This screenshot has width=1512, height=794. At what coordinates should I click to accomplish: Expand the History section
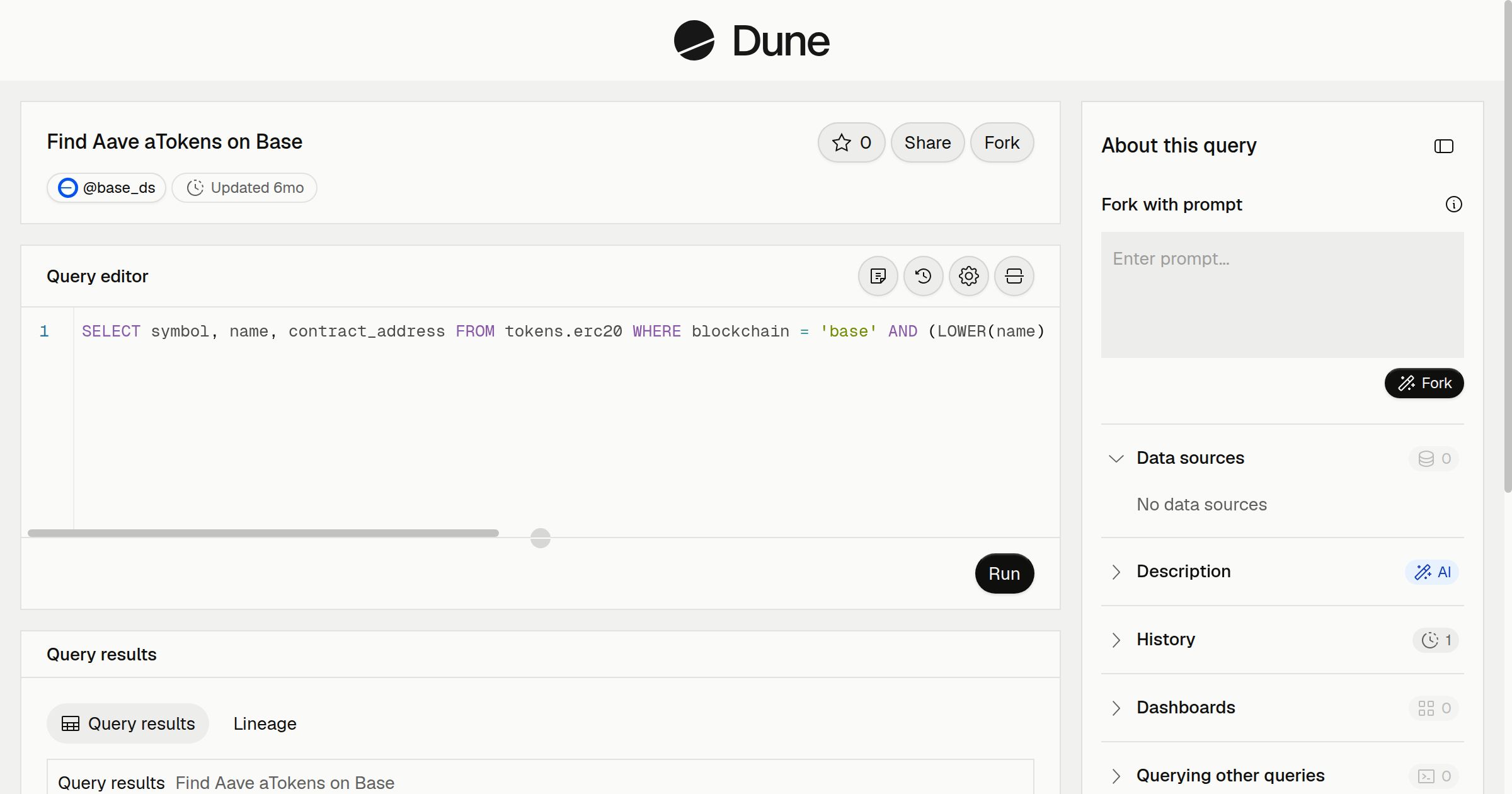[x=1116, y=640]
